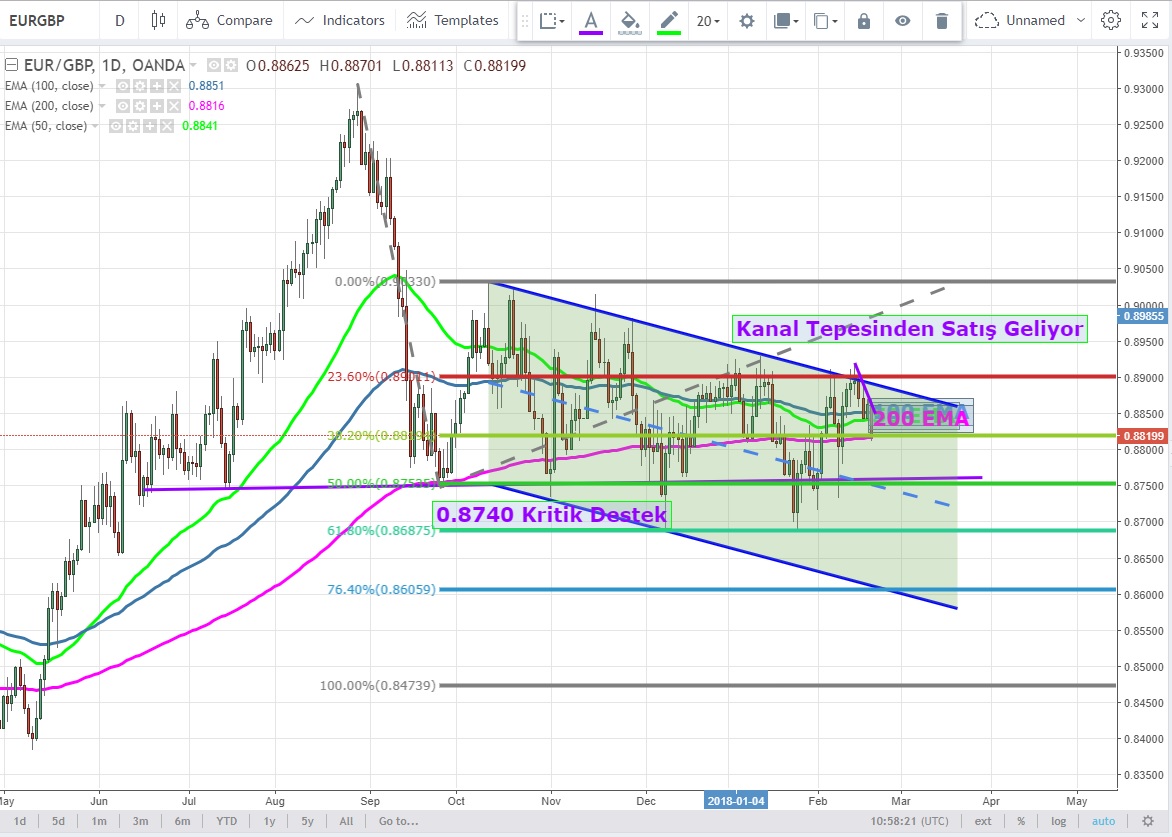The width and height of the screenshot is (1172, 837).
Task: Toggle visibility of EUR/GBP main series
Action: point(214,66)
